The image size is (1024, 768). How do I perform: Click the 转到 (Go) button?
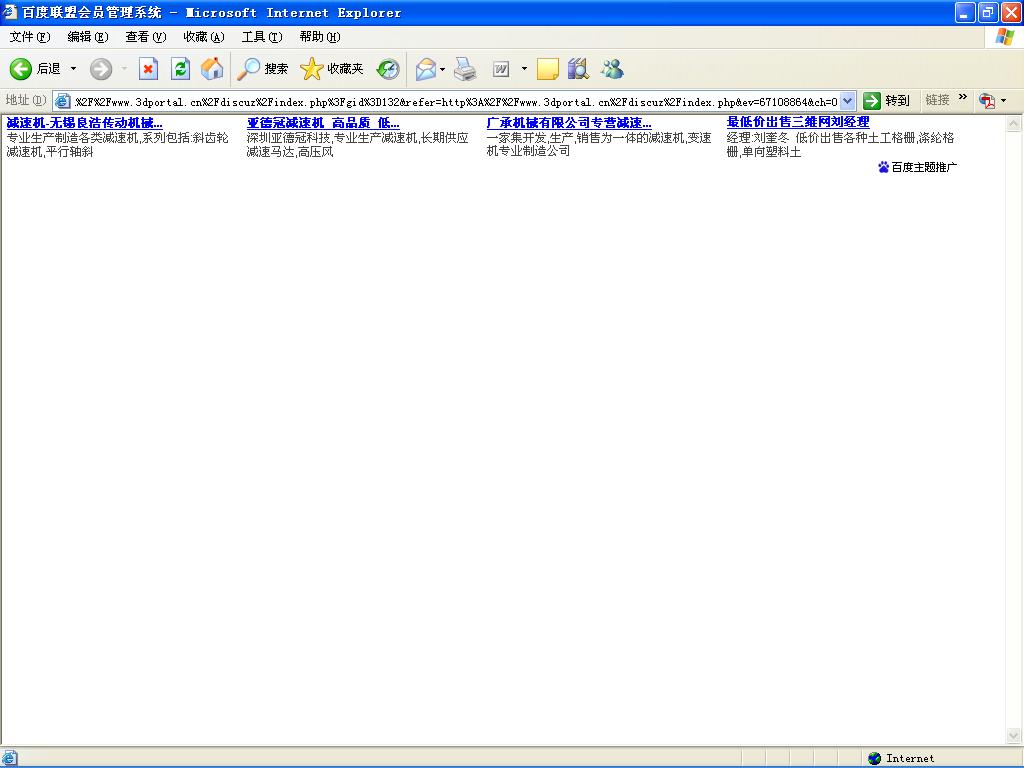[x=886, y=101]
